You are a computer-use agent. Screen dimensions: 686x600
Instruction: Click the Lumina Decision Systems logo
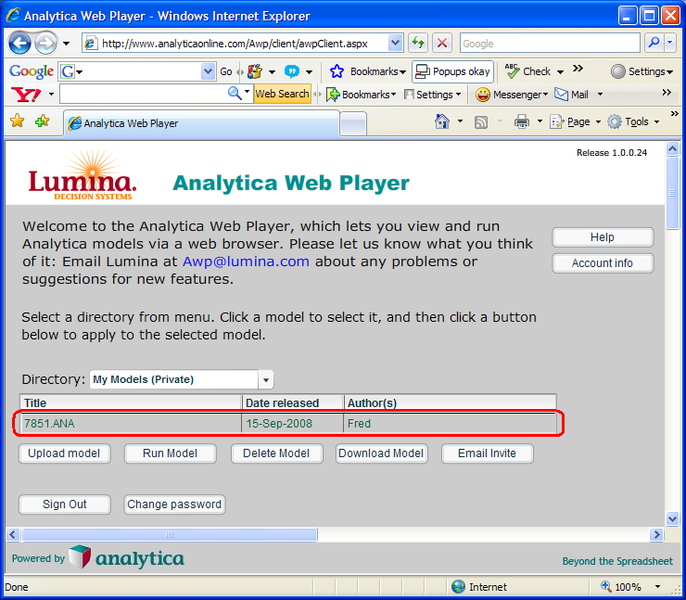tap(82, 176)
